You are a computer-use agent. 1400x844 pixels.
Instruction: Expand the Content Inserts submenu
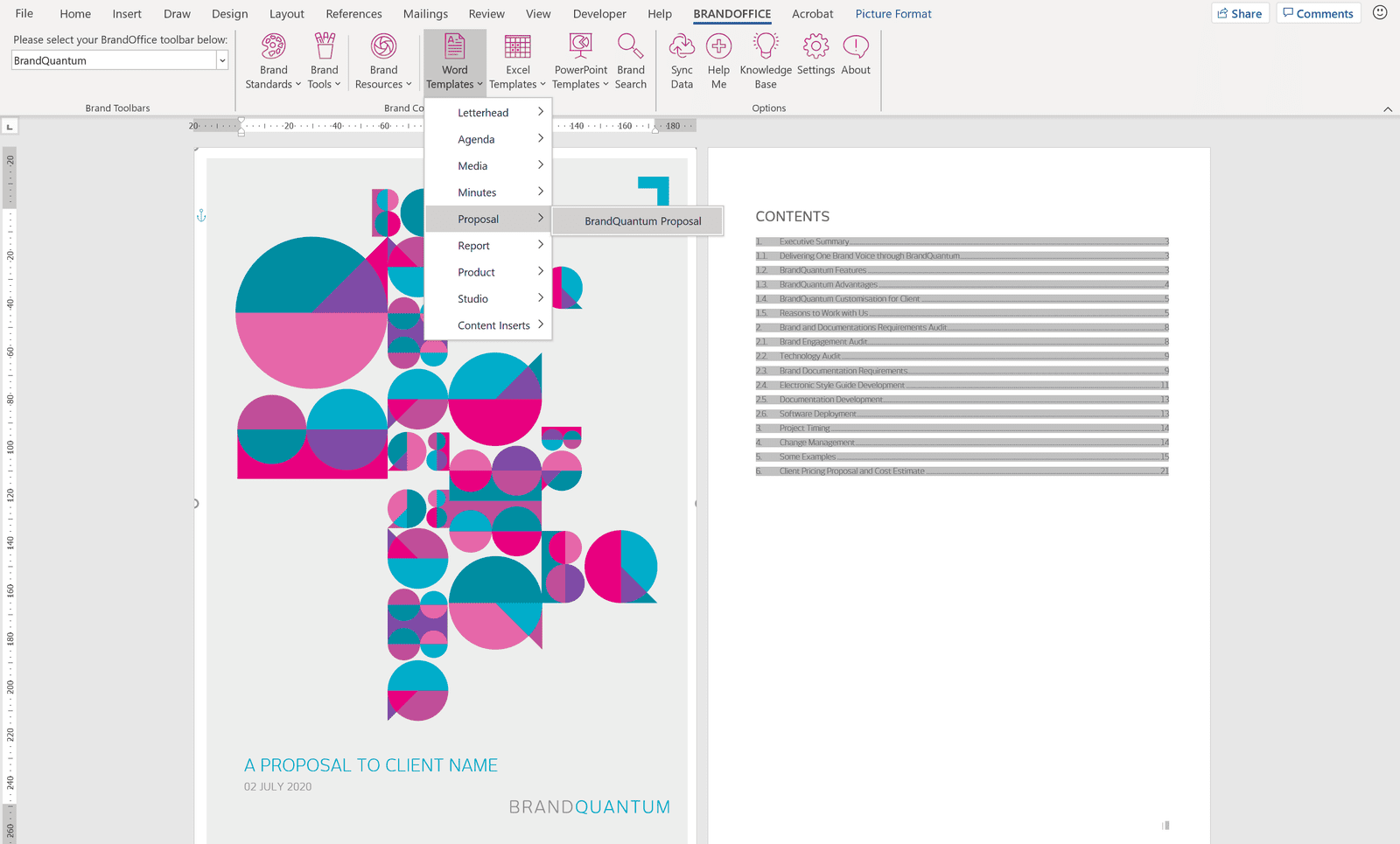click(488, 325)
